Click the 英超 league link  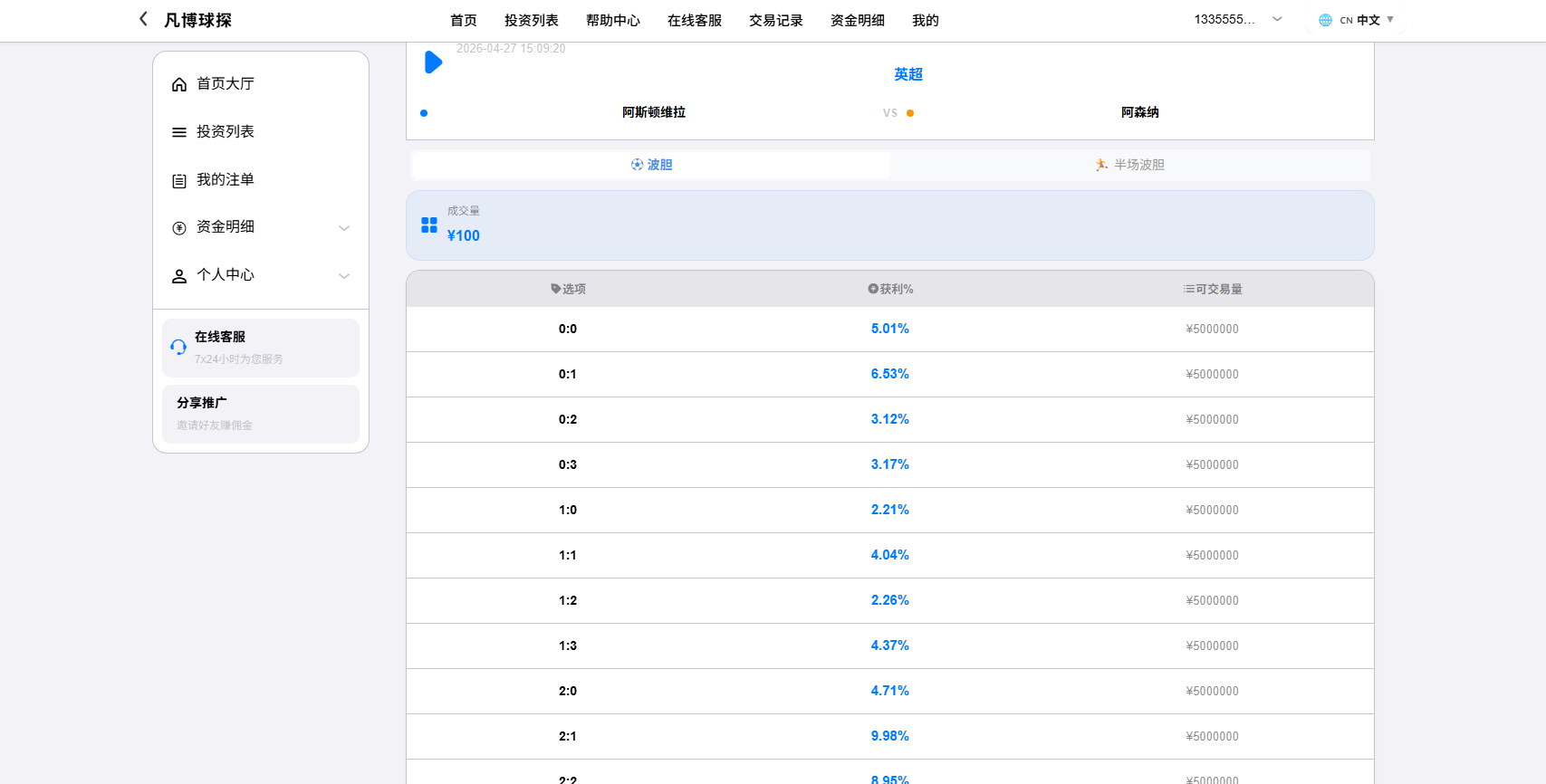coord(908,74)
